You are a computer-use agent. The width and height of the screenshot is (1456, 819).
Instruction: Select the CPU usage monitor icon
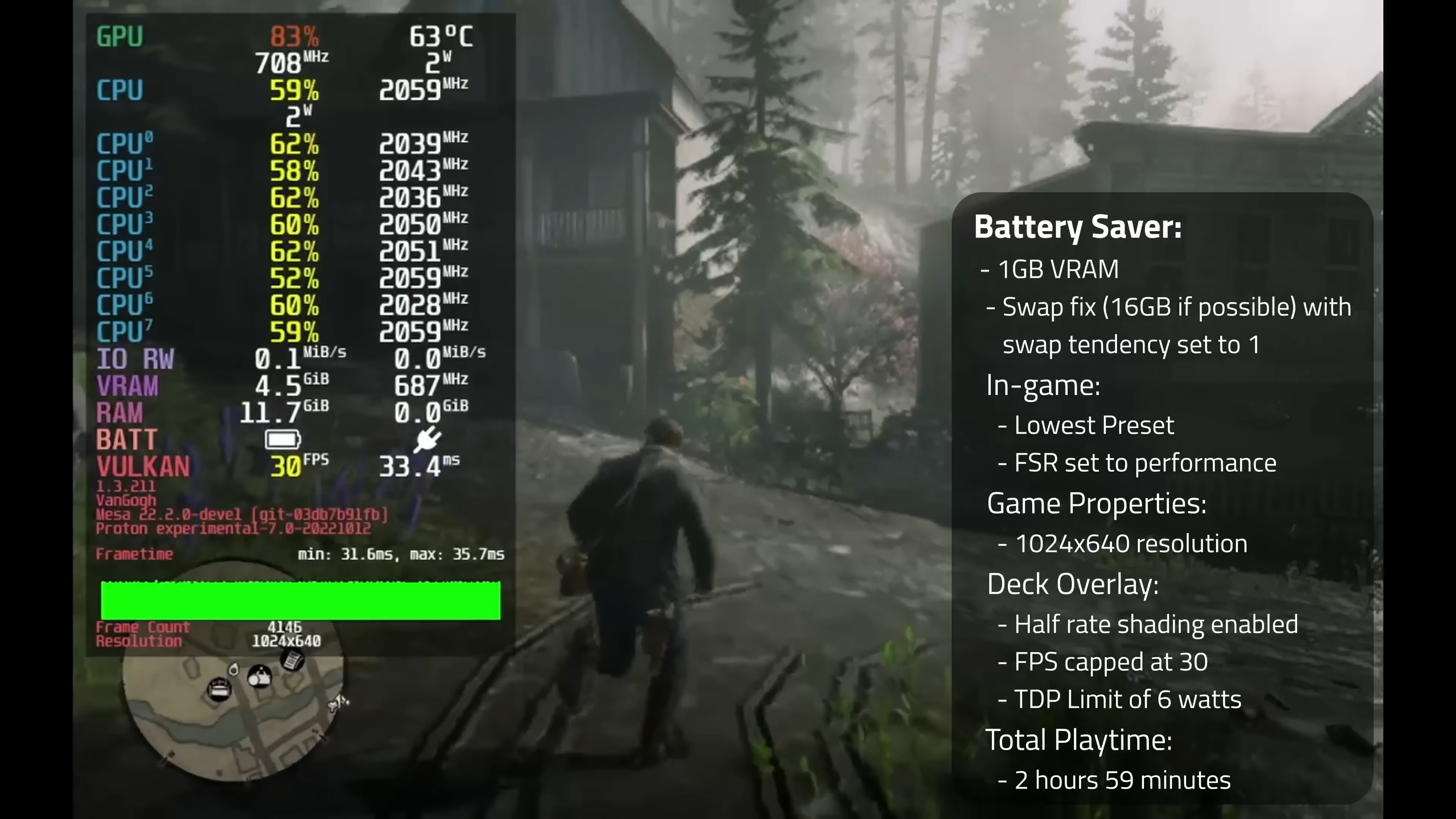tap(119, 91)
